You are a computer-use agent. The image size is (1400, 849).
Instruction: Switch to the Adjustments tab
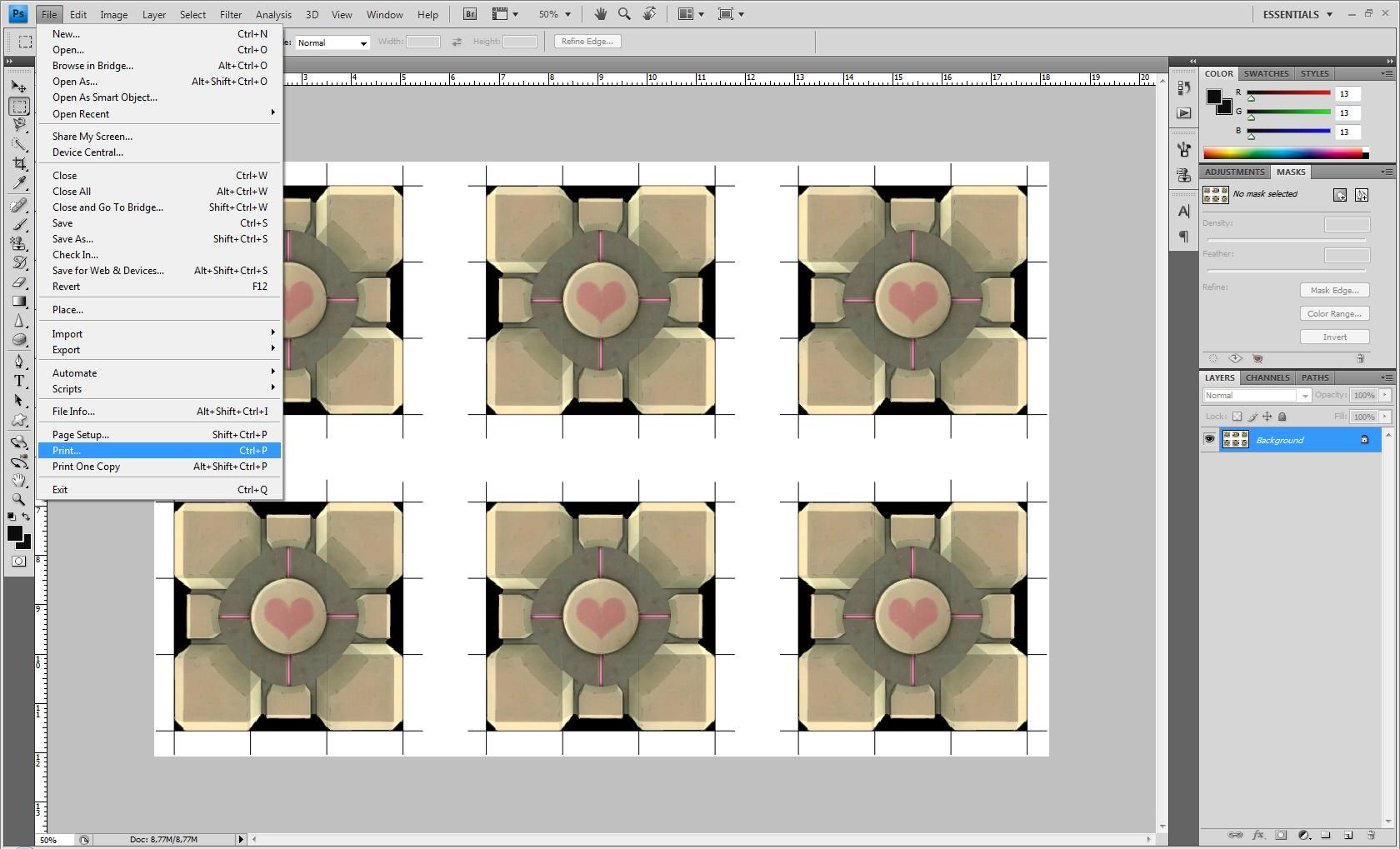pyautogui.click(x=1234, y=172)
